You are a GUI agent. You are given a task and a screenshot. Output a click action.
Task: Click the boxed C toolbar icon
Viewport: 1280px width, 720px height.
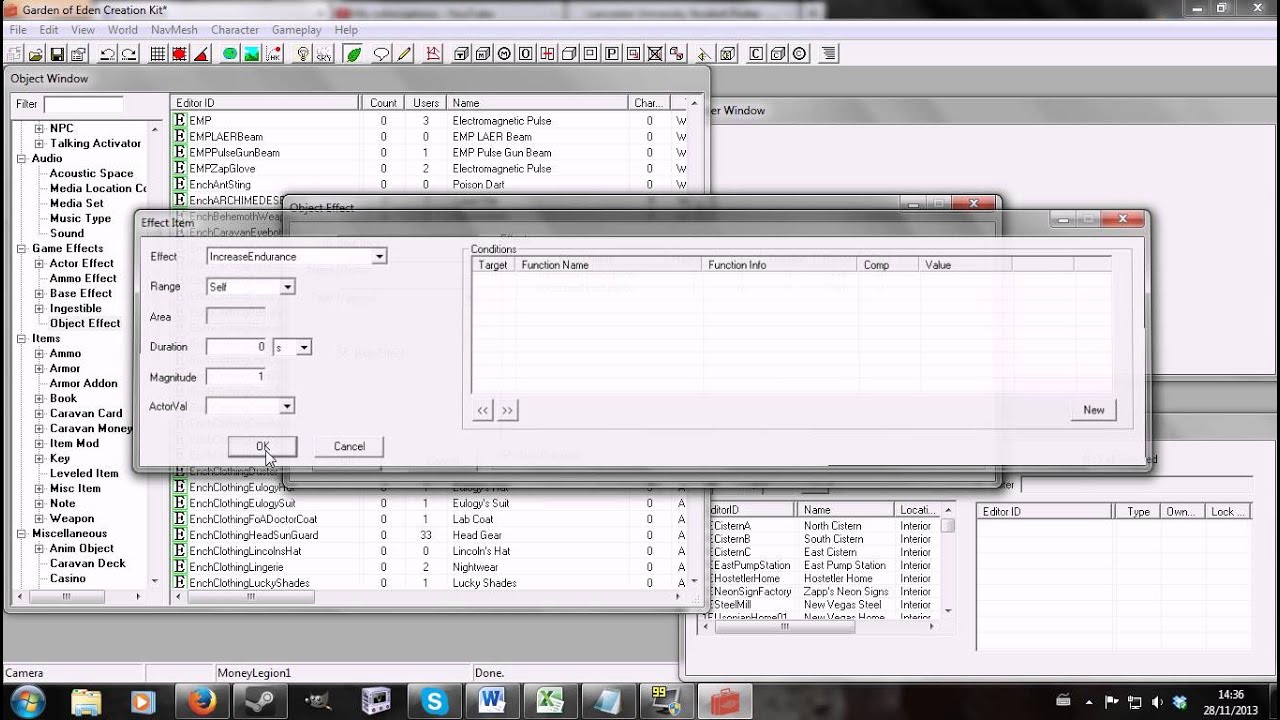pos(756,54)
